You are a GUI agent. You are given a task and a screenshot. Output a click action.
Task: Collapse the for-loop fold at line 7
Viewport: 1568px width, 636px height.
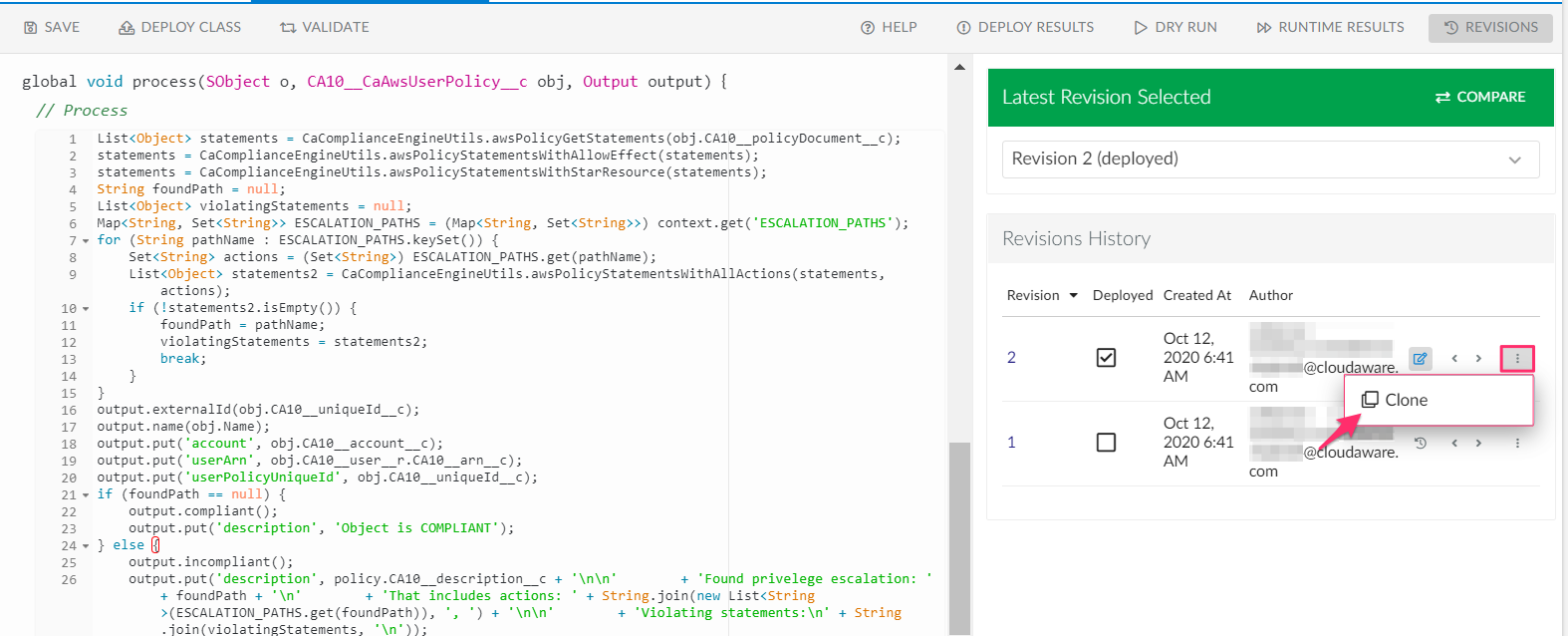pyautogui.click(x=86, y=241)
